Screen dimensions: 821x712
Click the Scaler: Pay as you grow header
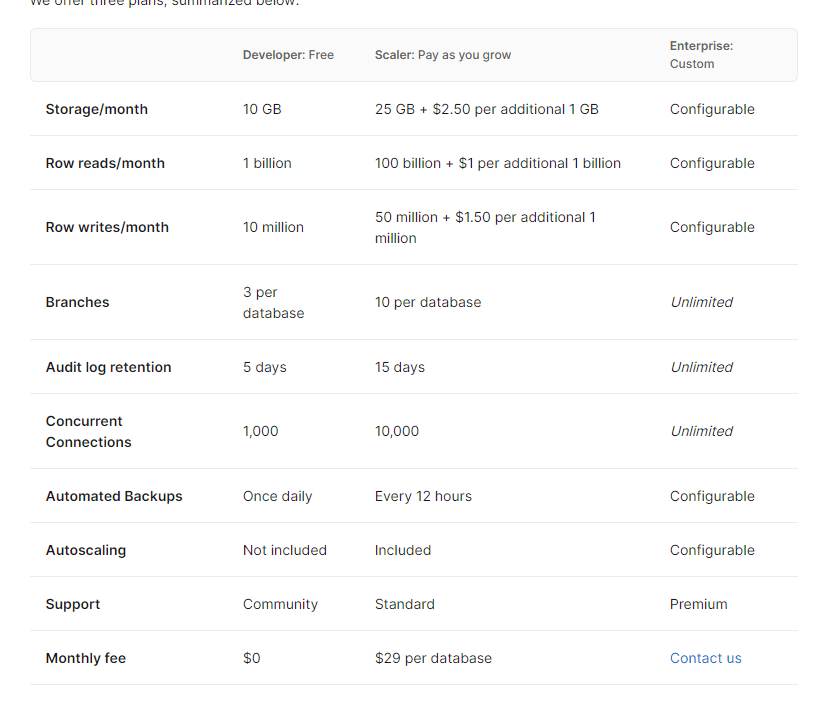coord(442,55)
